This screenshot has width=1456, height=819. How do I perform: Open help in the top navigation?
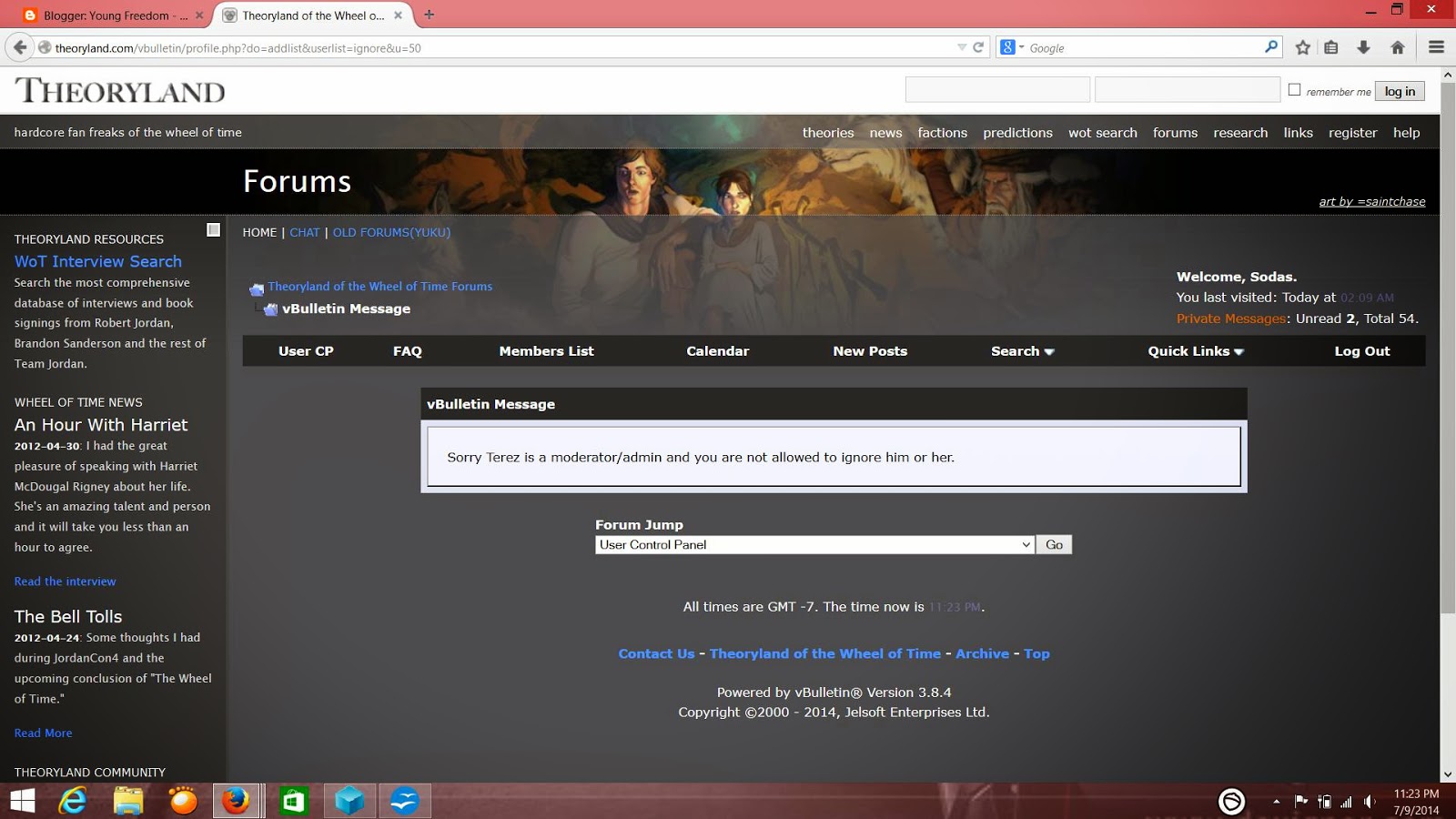pos(1406,133)
